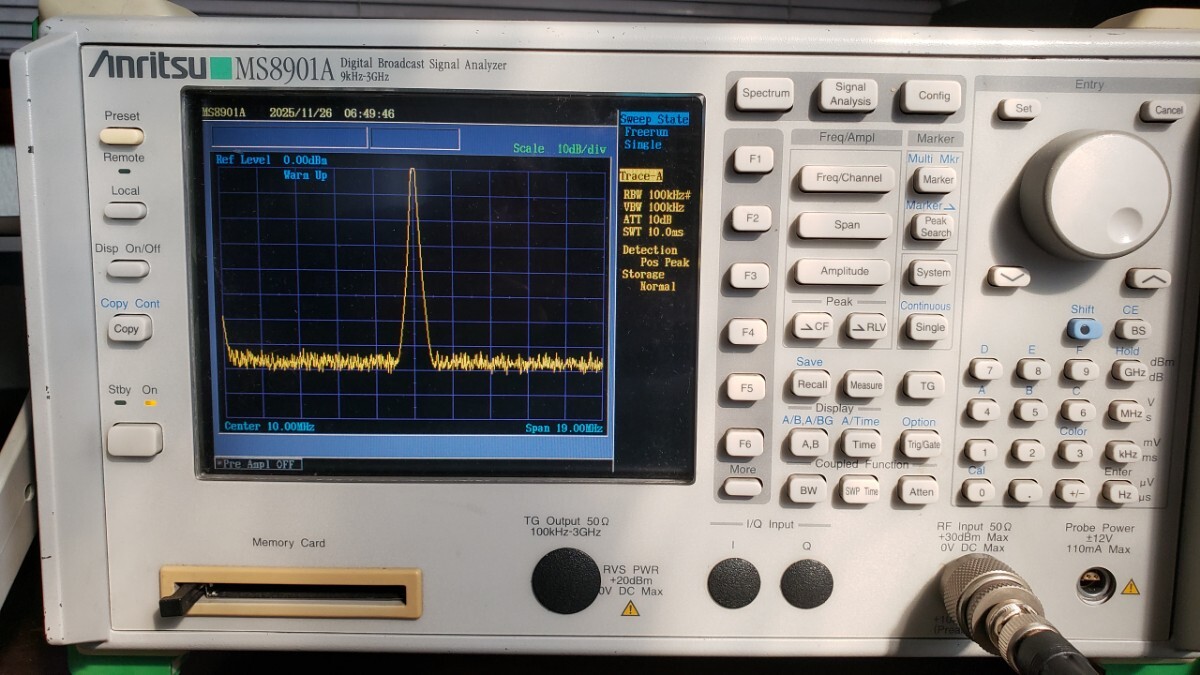Toggle the blue Shift key
Viewport: 1200px width, 675px height.
click(x=1084, y=329)
